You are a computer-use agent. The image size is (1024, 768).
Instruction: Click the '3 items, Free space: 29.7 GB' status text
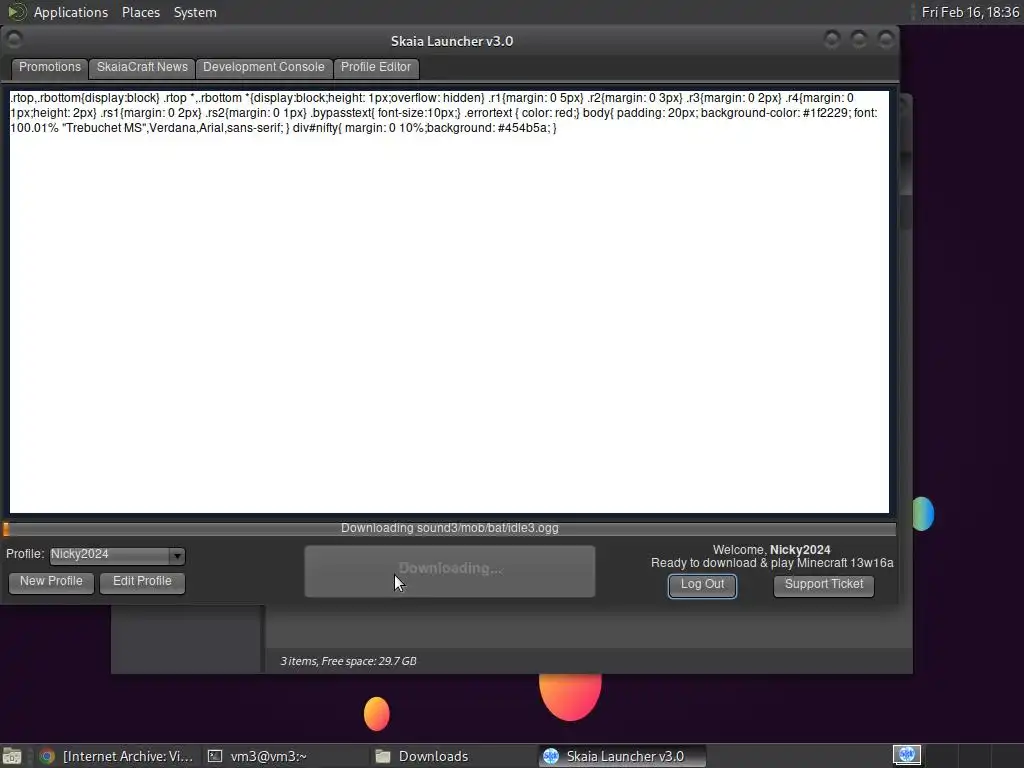tap(348, 661)
